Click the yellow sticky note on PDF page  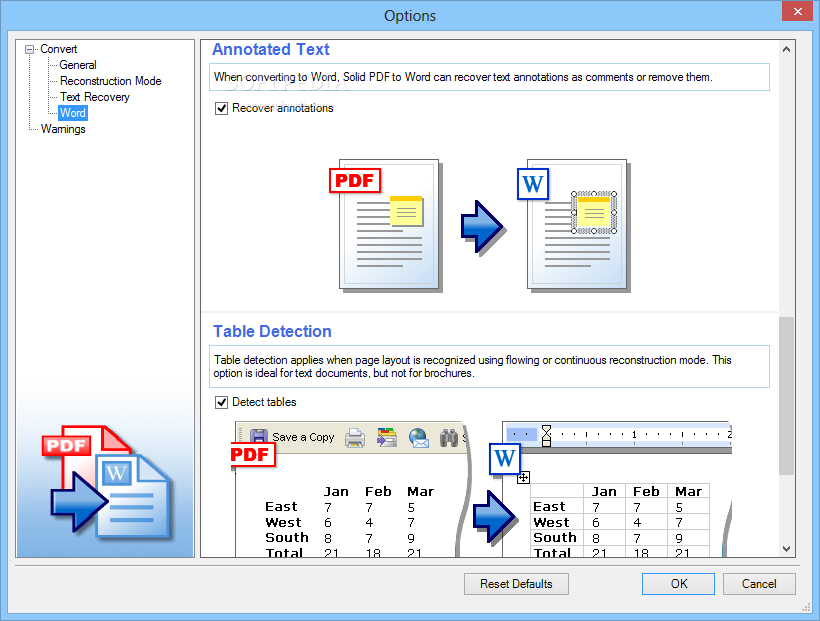(406, 211)
